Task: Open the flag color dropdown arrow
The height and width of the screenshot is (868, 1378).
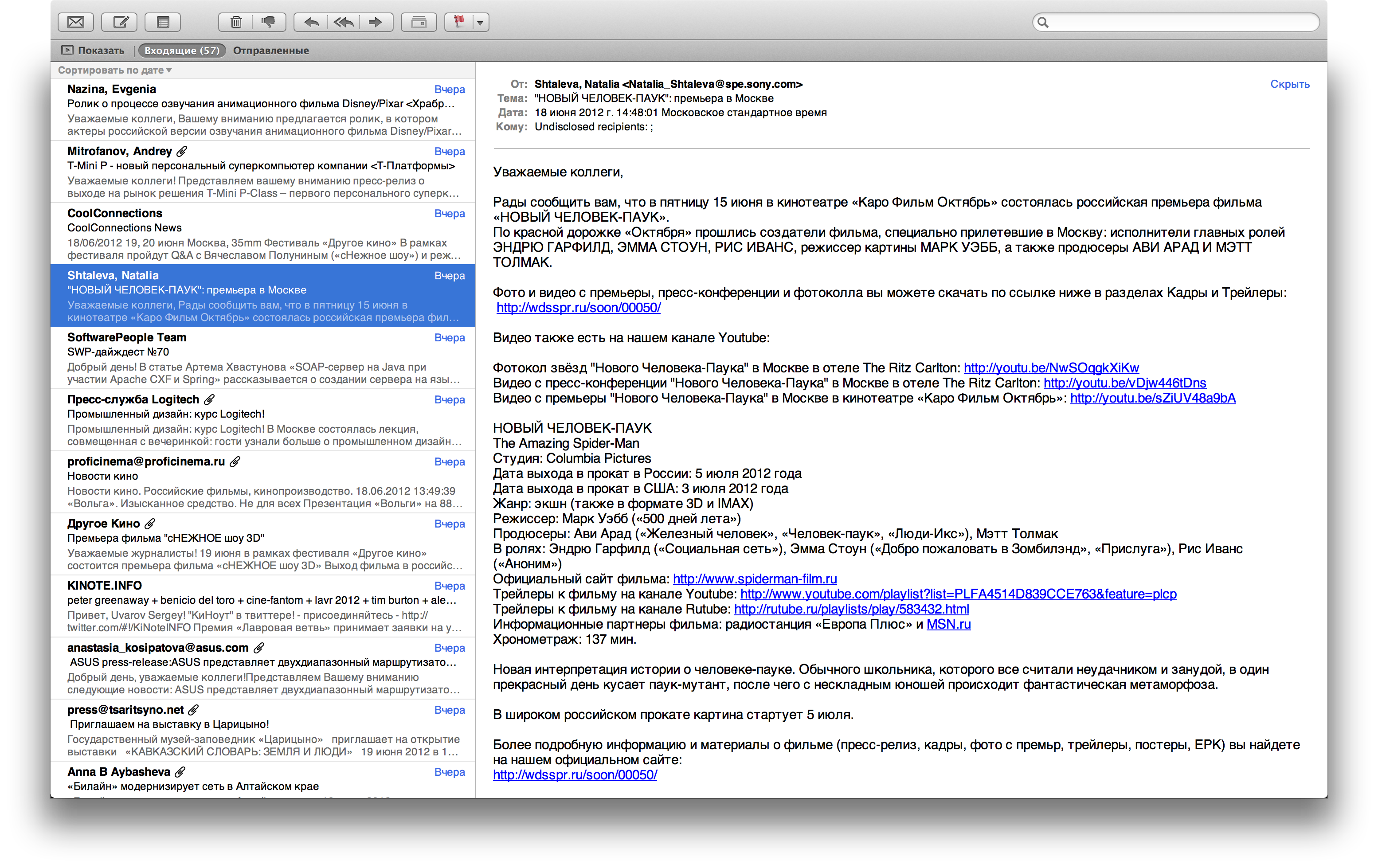Action: click(480, 23)
